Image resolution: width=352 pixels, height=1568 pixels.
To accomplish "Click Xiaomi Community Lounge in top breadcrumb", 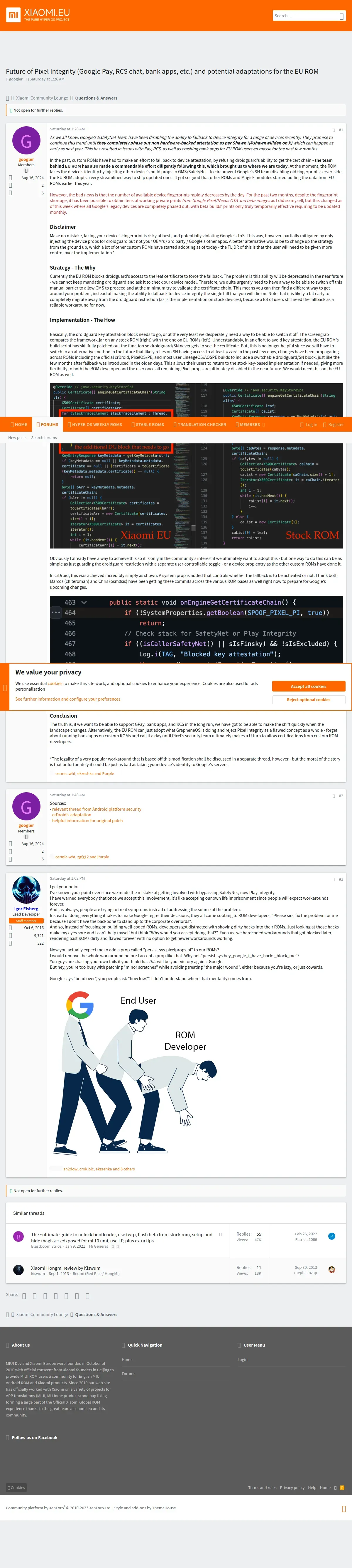I will coord(42,97).
